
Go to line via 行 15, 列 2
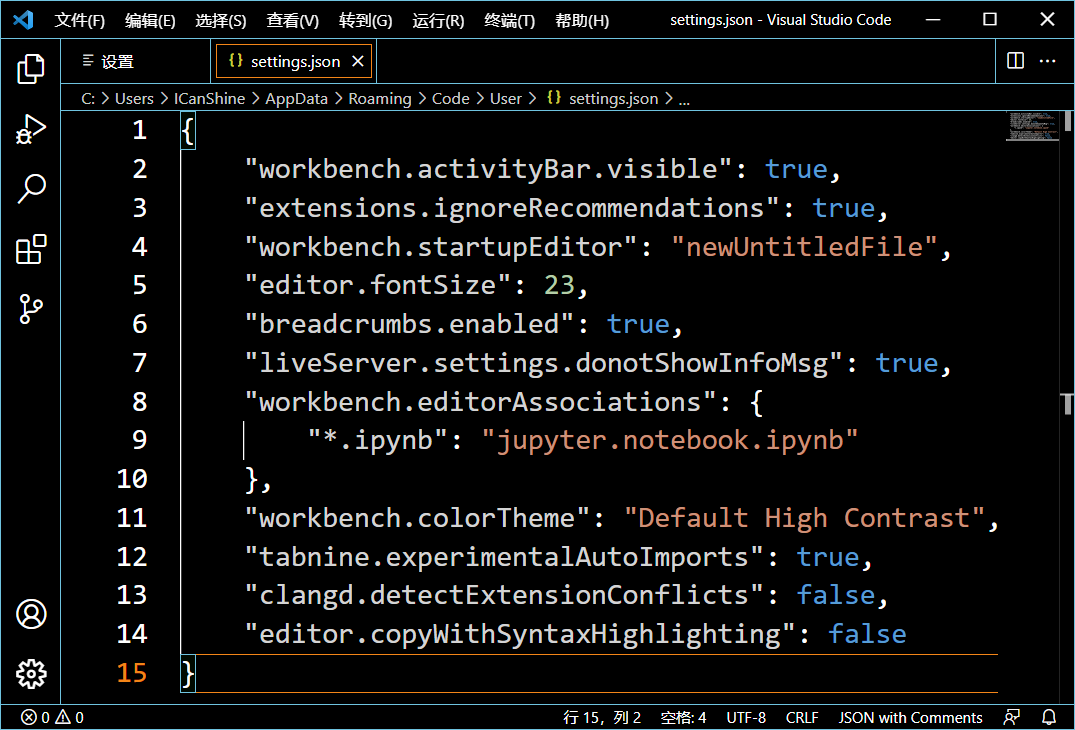(x=602, y=717)
